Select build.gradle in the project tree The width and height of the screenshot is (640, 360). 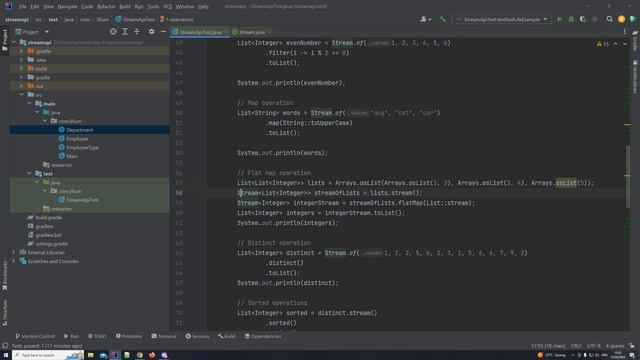(x=49, y=218)
